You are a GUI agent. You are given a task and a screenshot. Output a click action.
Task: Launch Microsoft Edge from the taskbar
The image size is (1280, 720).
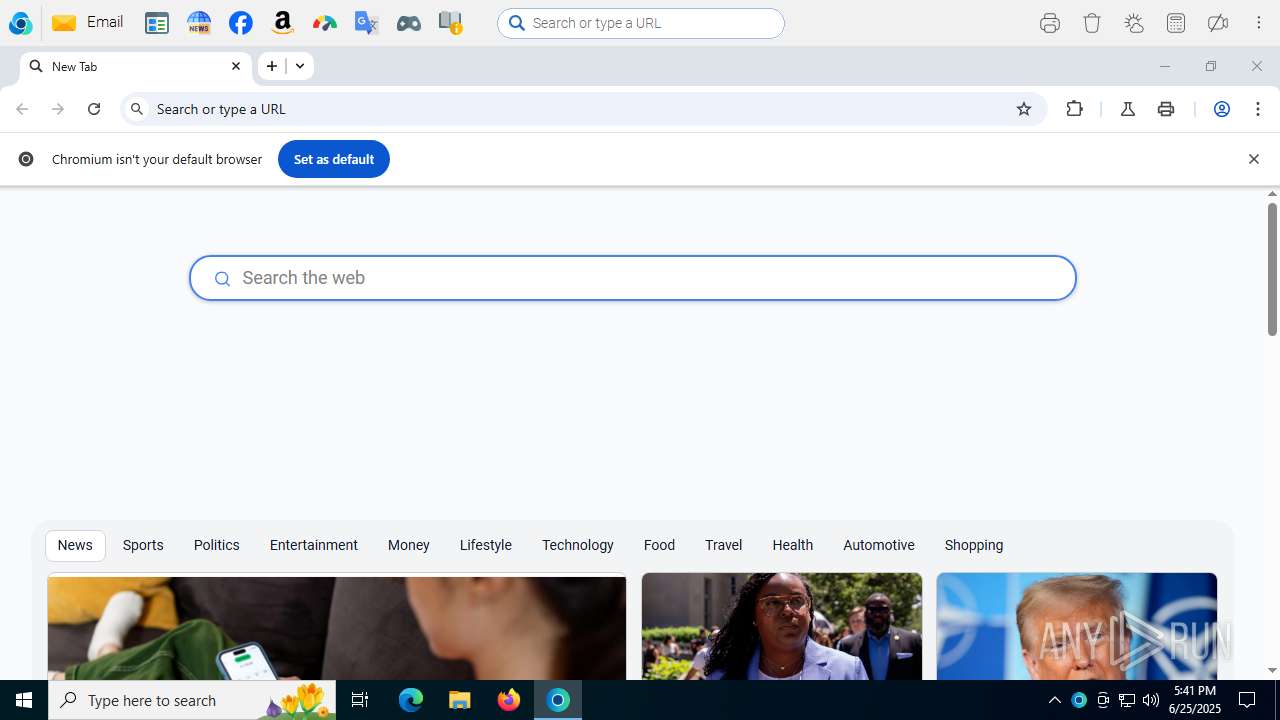tap(411, 700)
